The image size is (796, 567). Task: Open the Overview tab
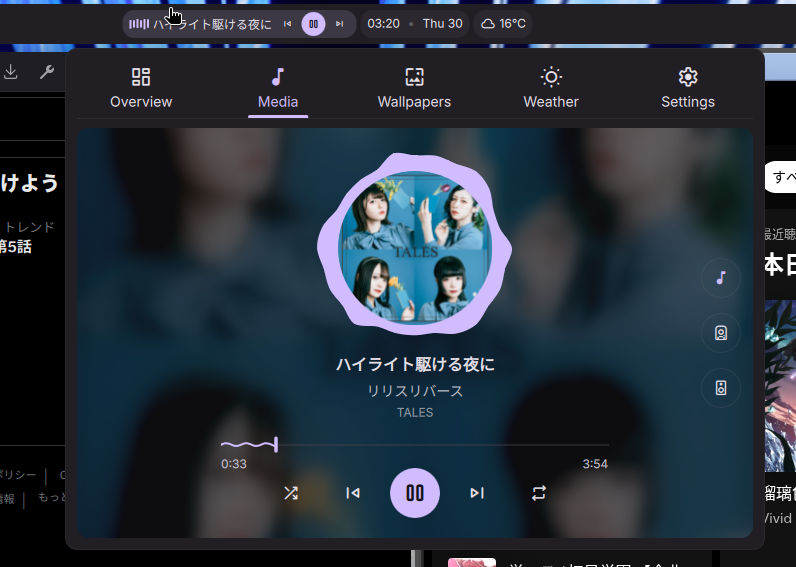click(141, 88)
